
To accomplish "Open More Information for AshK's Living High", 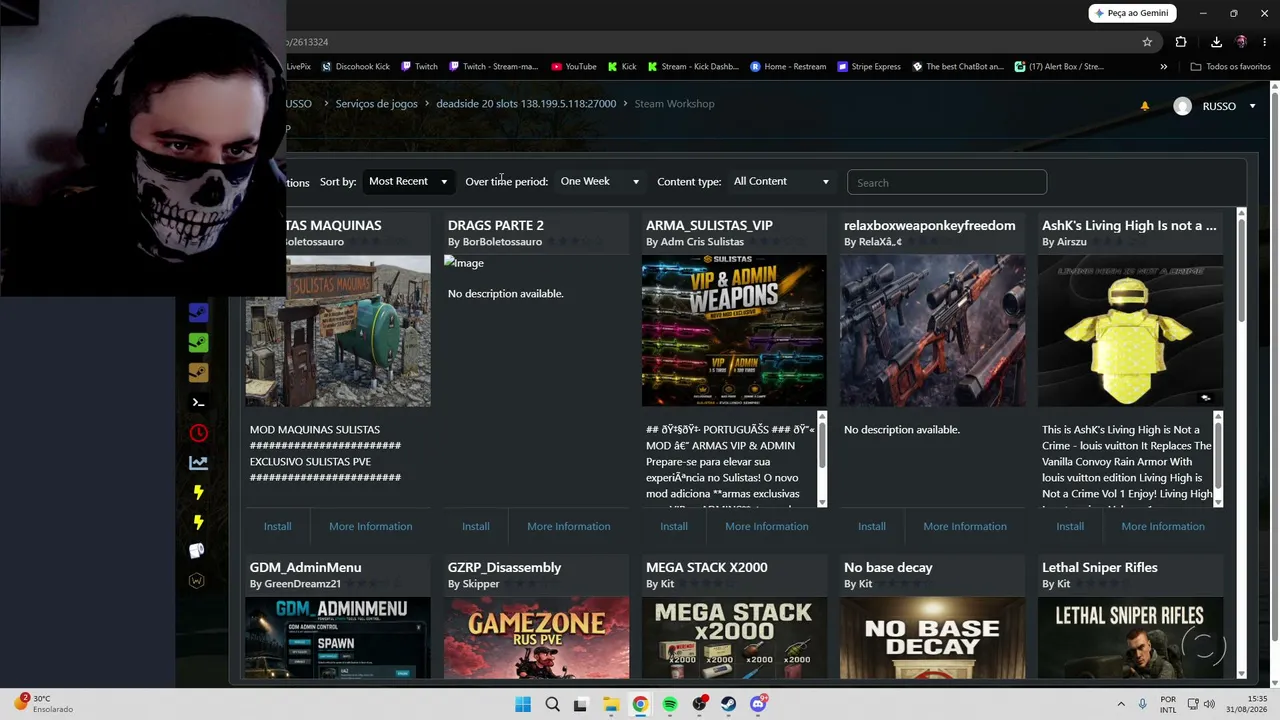I will click(x=1162, y=526).
